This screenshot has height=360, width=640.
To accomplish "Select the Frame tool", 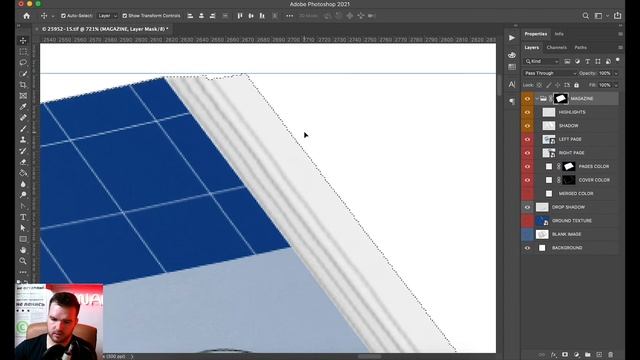I will (23, 96).
